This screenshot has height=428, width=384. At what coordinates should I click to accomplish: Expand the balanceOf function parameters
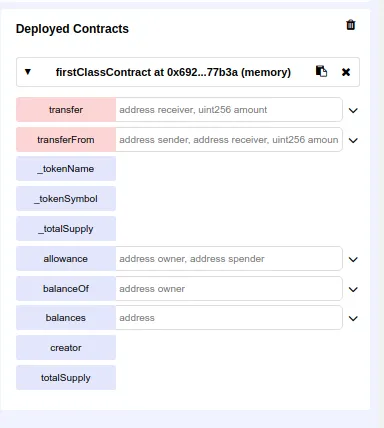click(x=353, y=289)
